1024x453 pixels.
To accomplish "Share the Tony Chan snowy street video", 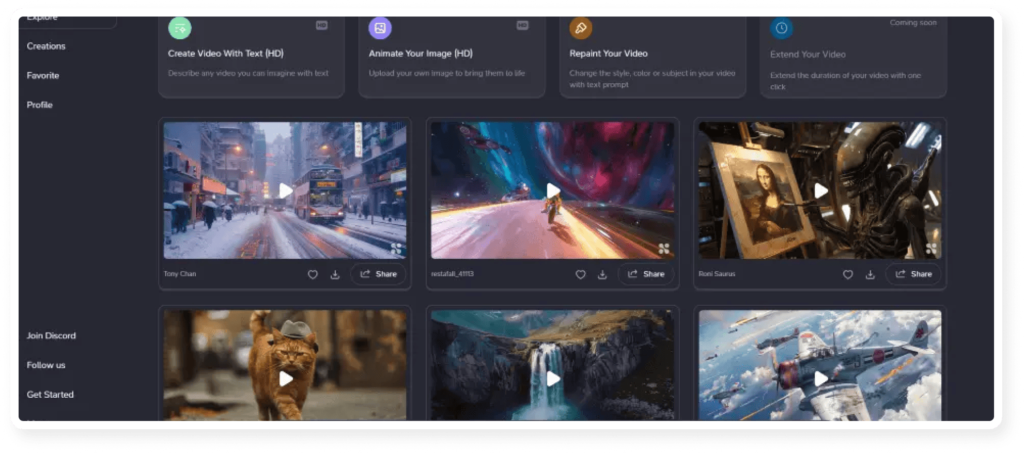I will point(378,274).
